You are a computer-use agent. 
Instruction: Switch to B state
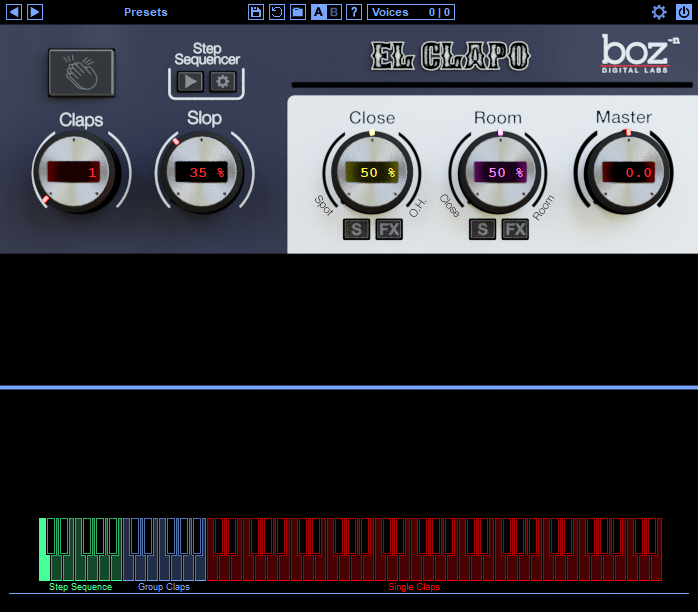point(334,12)
